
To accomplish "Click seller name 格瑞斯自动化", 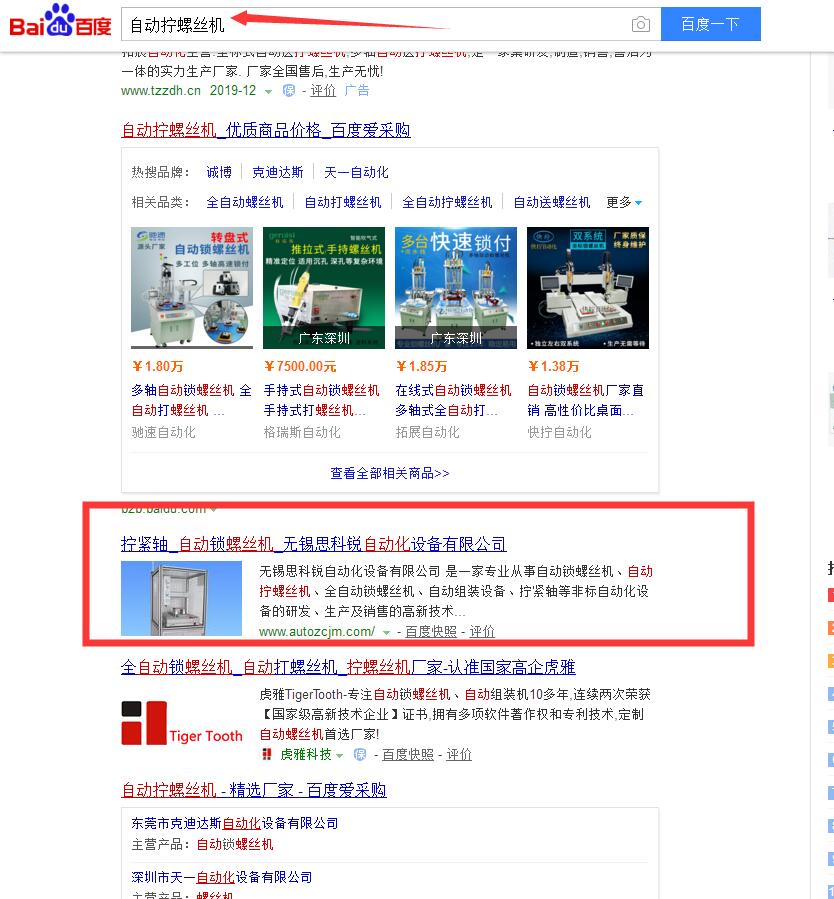I will (302, 432).
